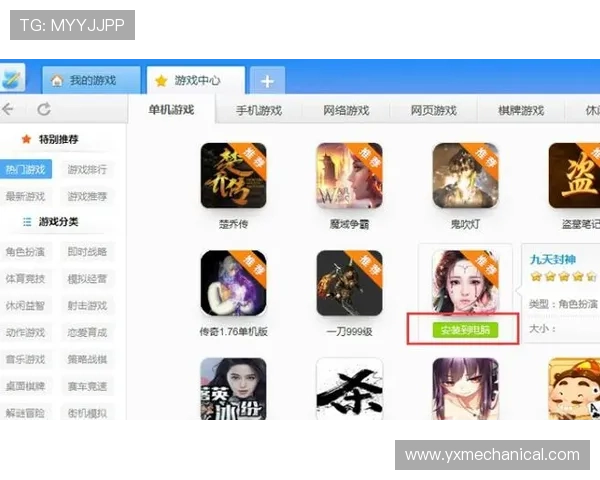Click the 九天封神 title in popup
600x480 pixels.
[x=553, y=260]
